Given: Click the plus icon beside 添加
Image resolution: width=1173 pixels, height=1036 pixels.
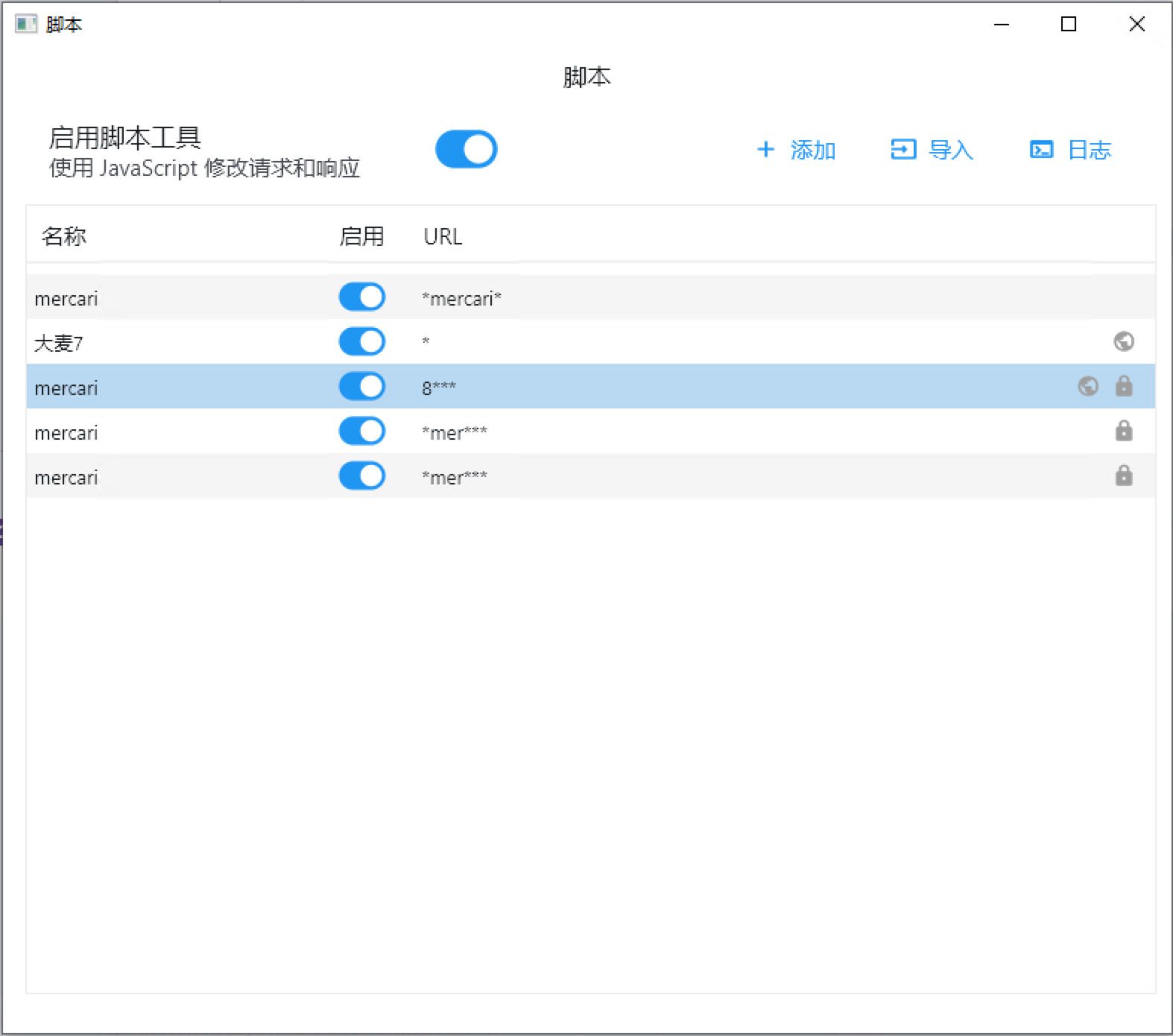Looking at the screenshot, I should click(x=765, y=150).
